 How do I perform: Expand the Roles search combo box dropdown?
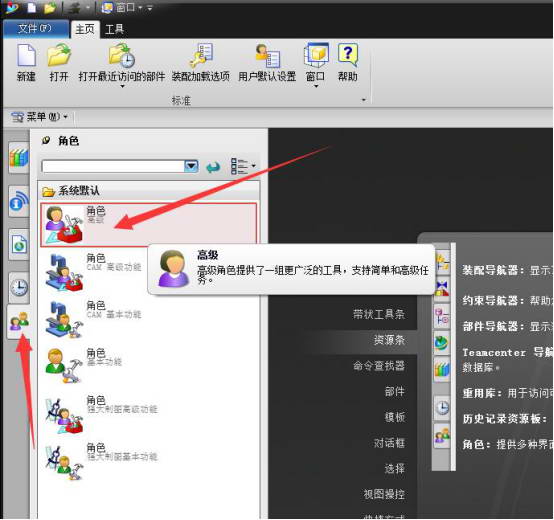(x=191, y=166)
